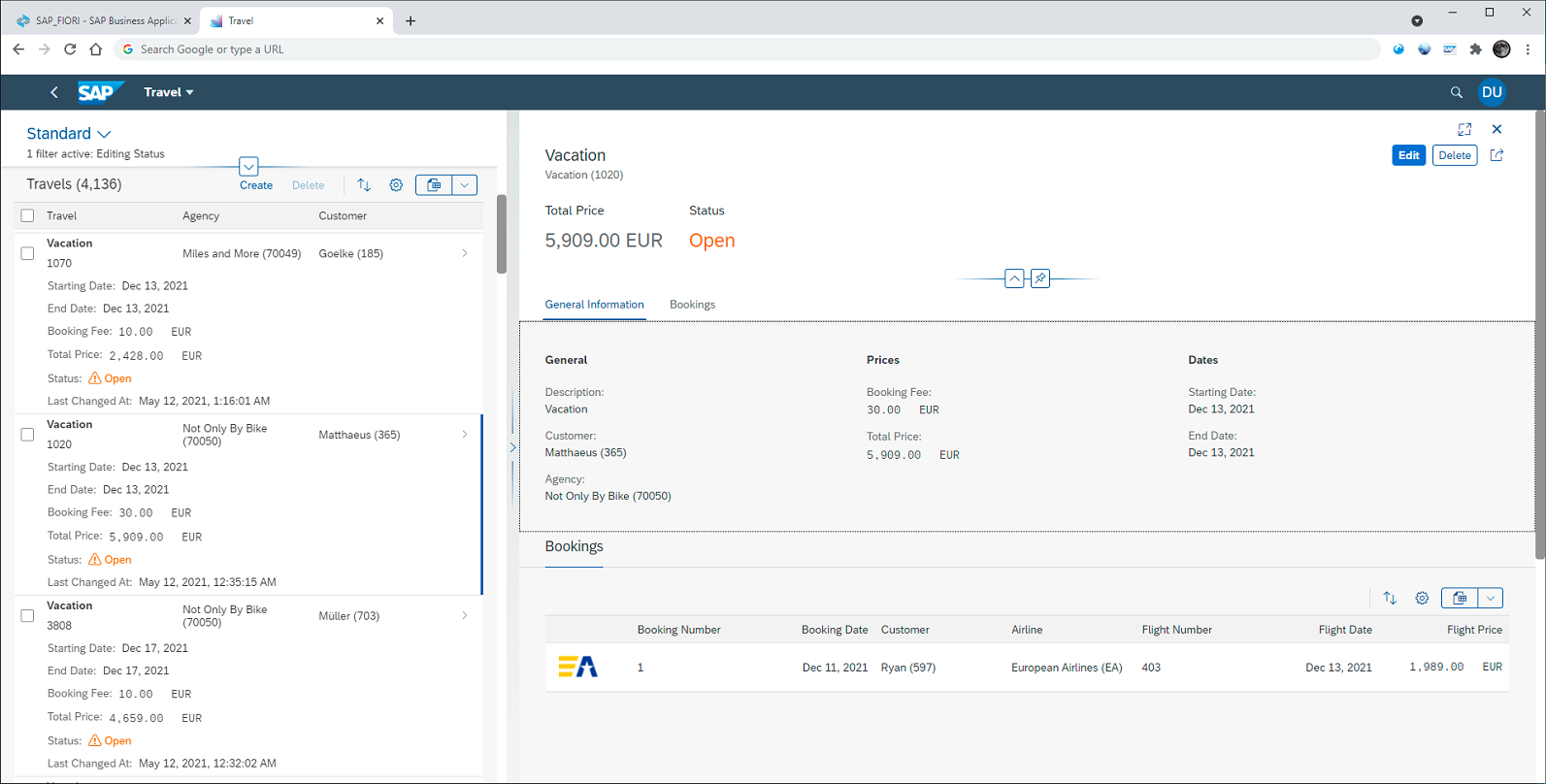
Task: Open the search icon in shell bar
Action: 1456,92
